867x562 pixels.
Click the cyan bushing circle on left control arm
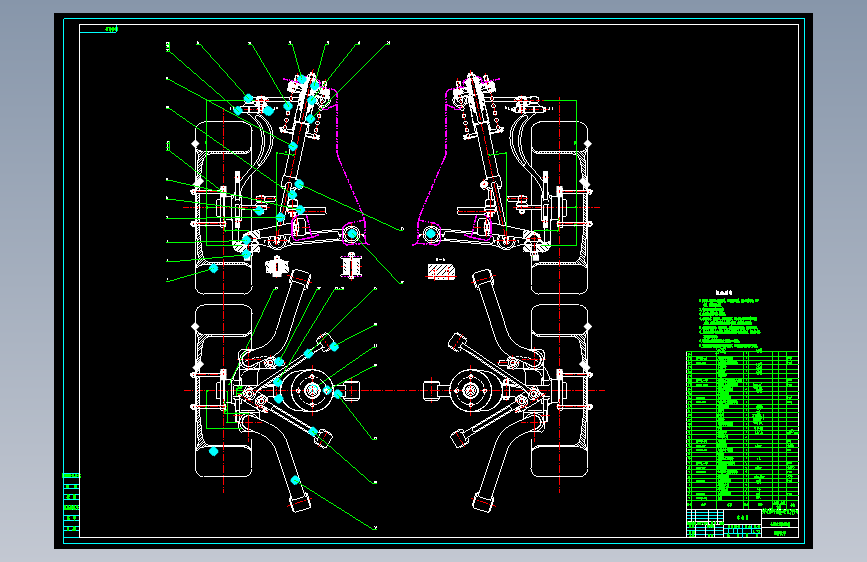(352, 234)
